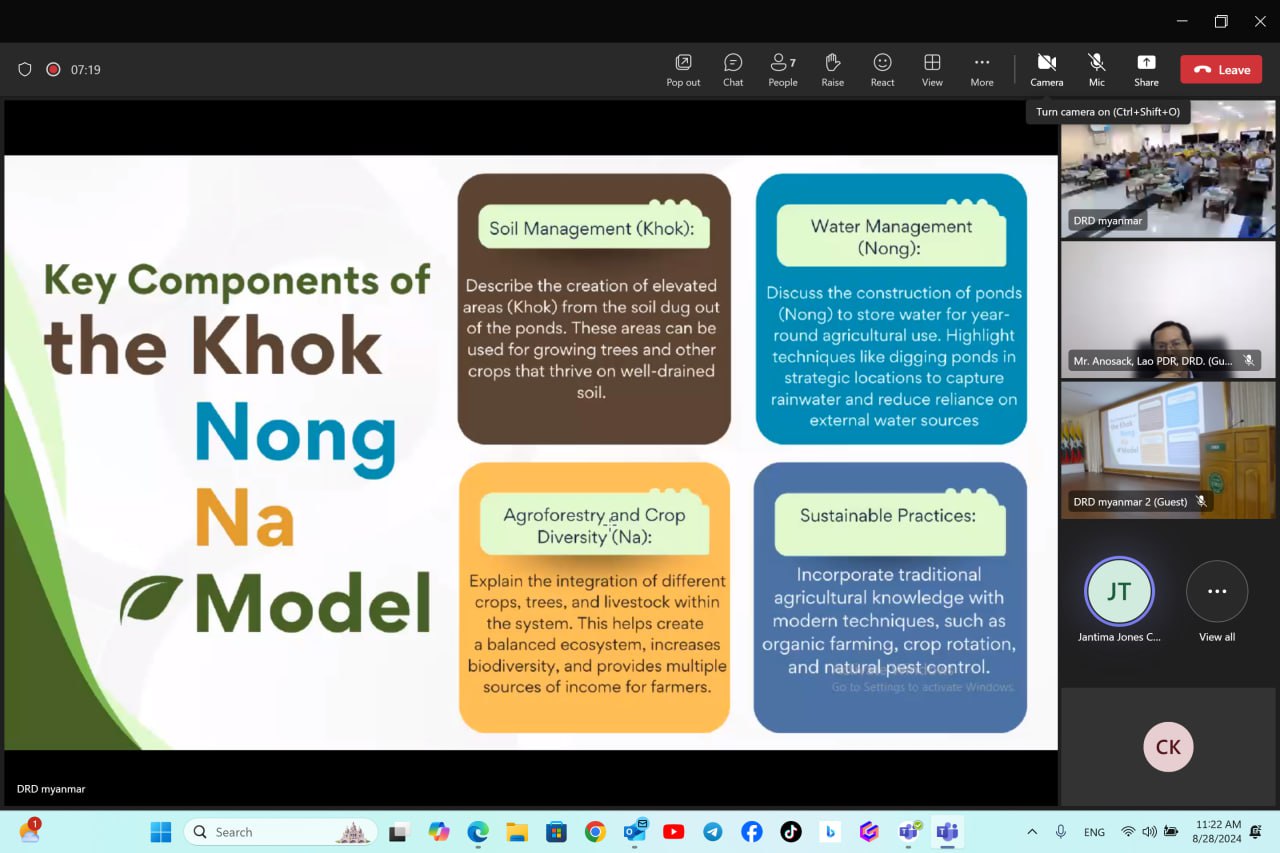The image size is (1280, 853).
Task: Open the People participants list
Action: click(782, 69)
